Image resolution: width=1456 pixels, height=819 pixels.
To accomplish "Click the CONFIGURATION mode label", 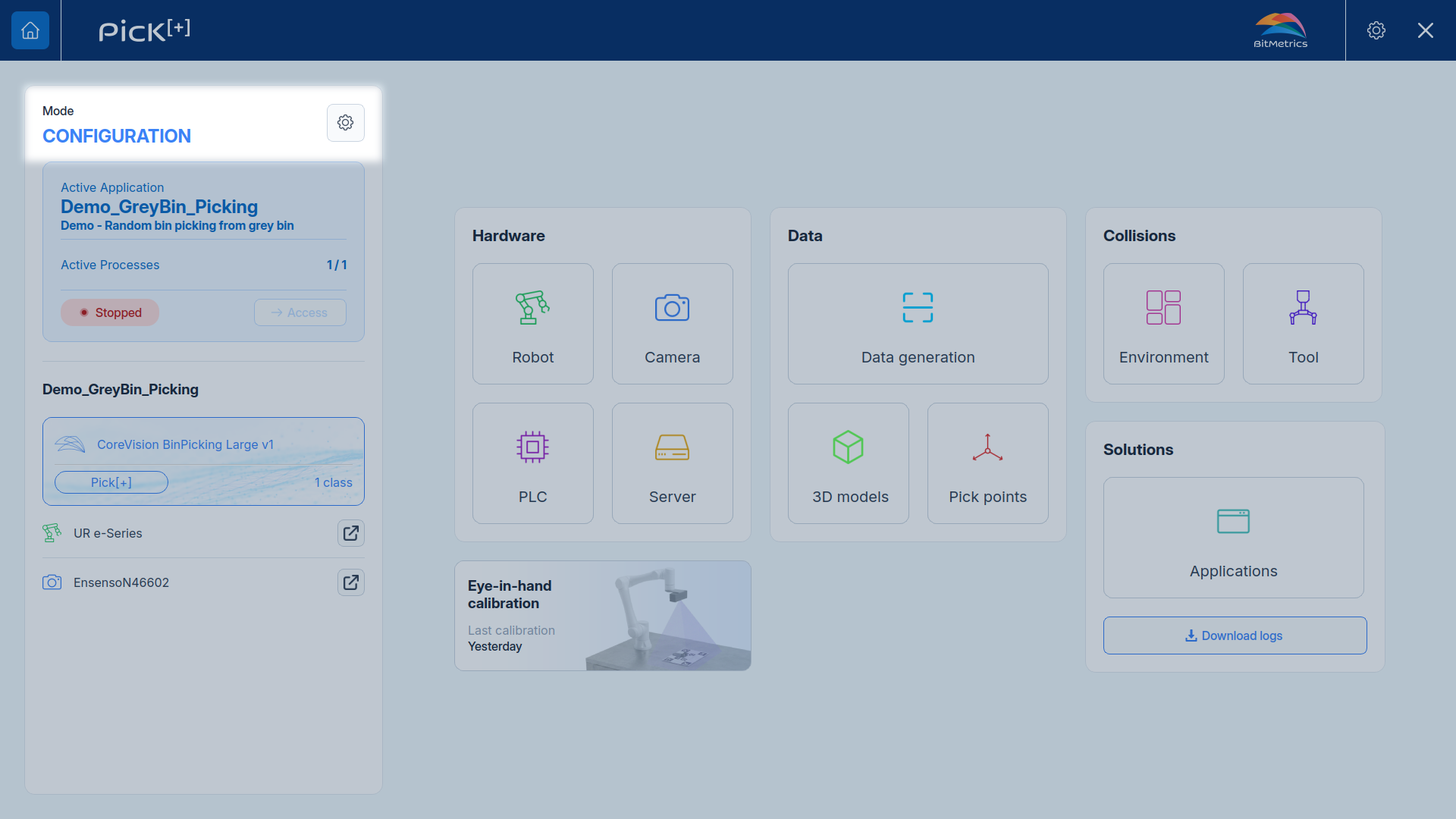I will click(117, 136).
